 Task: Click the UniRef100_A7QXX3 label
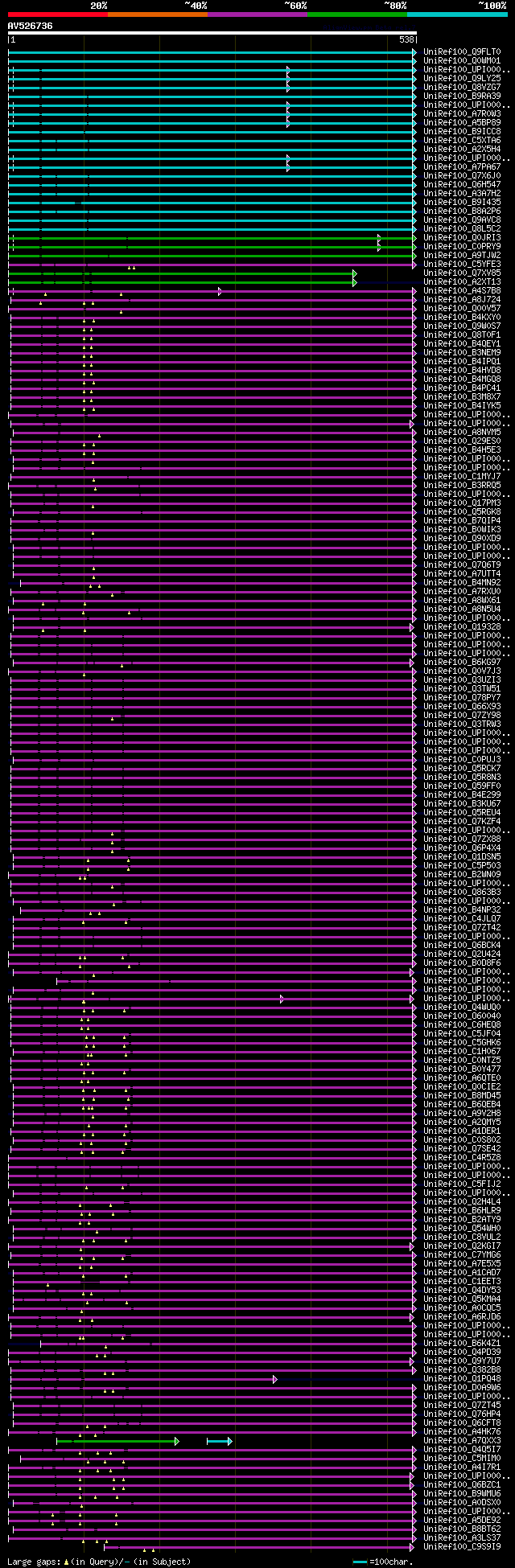[462, 1440]
